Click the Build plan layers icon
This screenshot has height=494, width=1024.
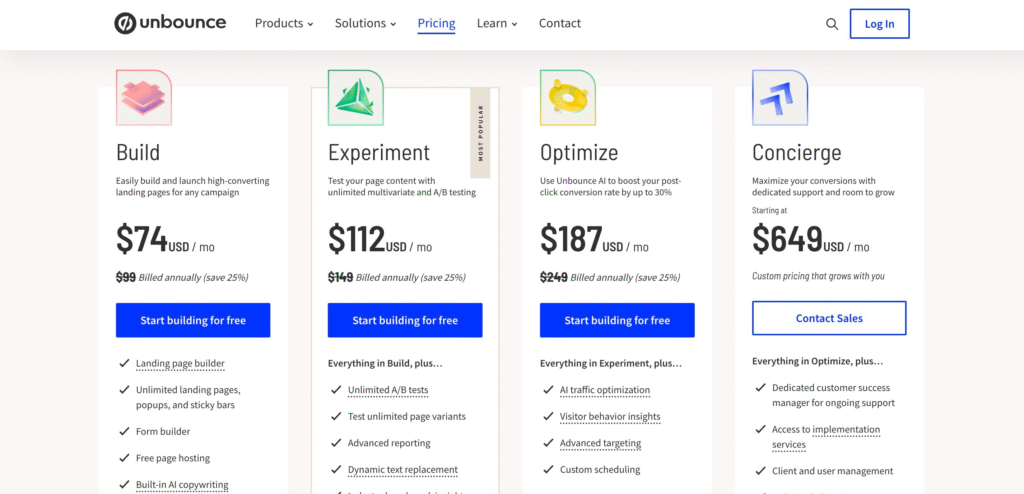point(144,97)
